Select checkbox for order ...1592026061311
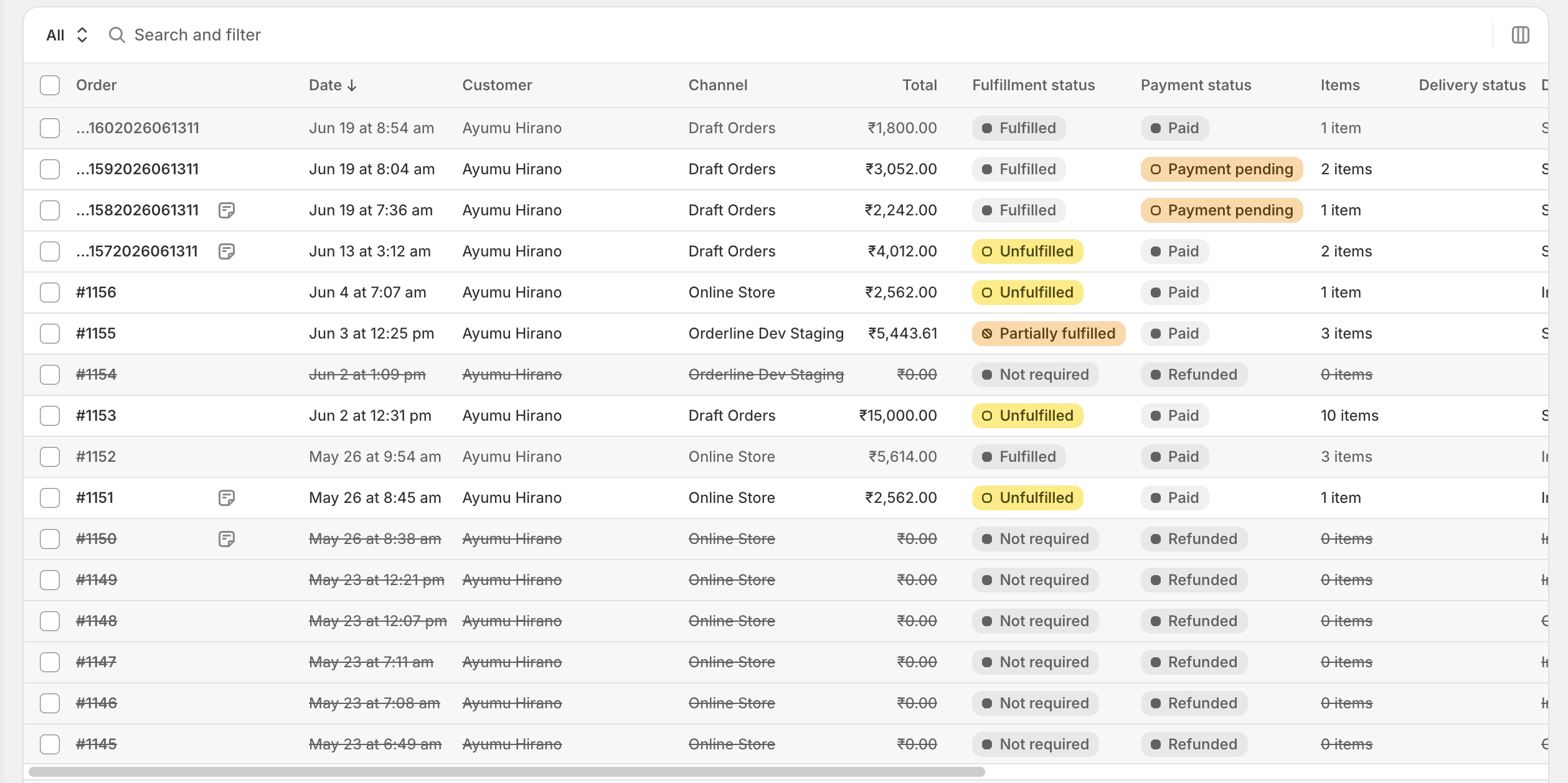 [x=50, y=169]
